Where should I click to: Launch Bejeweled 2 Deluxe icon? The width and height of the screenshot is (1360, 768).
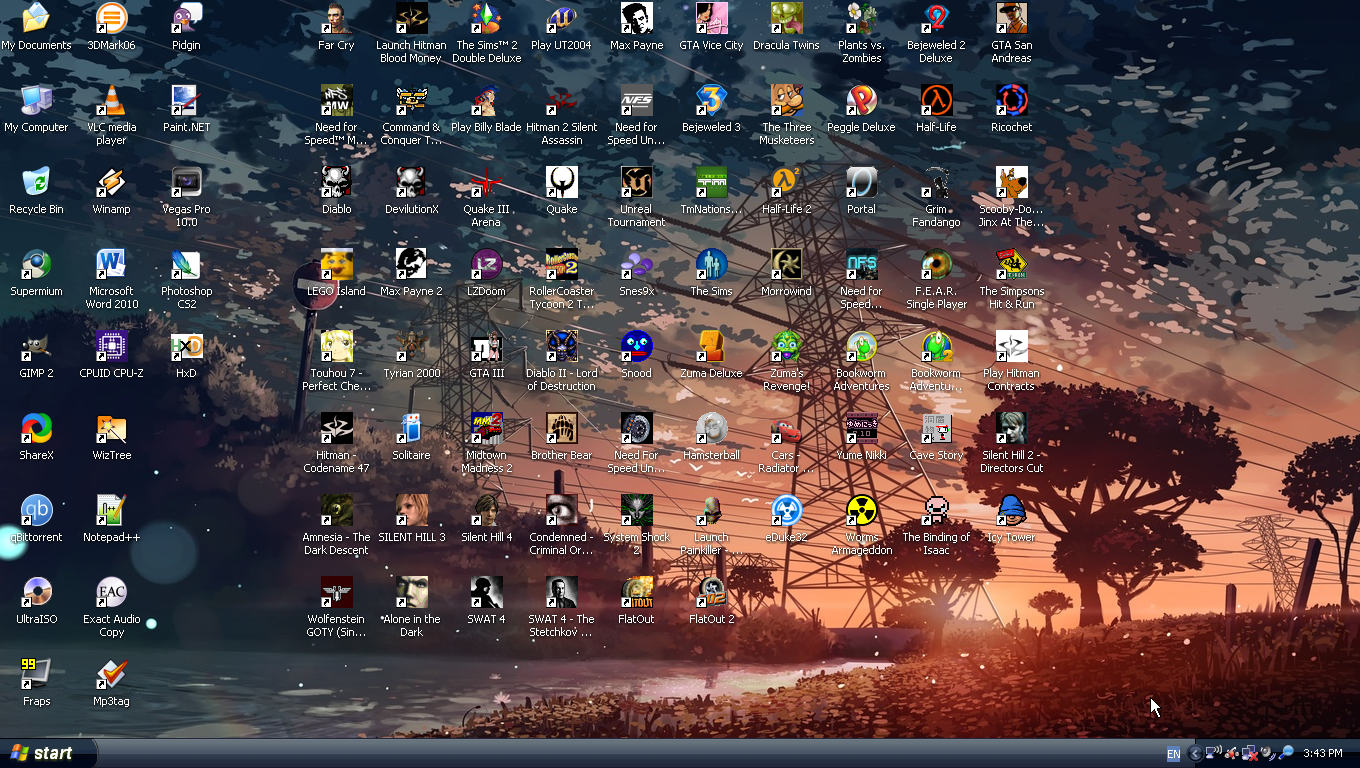coord(936,18)
